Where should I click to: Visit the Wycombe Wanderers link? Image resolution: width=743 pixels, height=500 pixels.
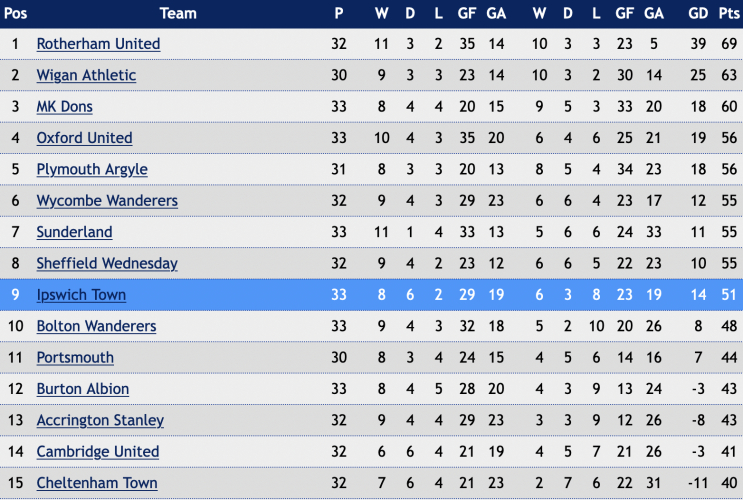(x=107, y=200)
